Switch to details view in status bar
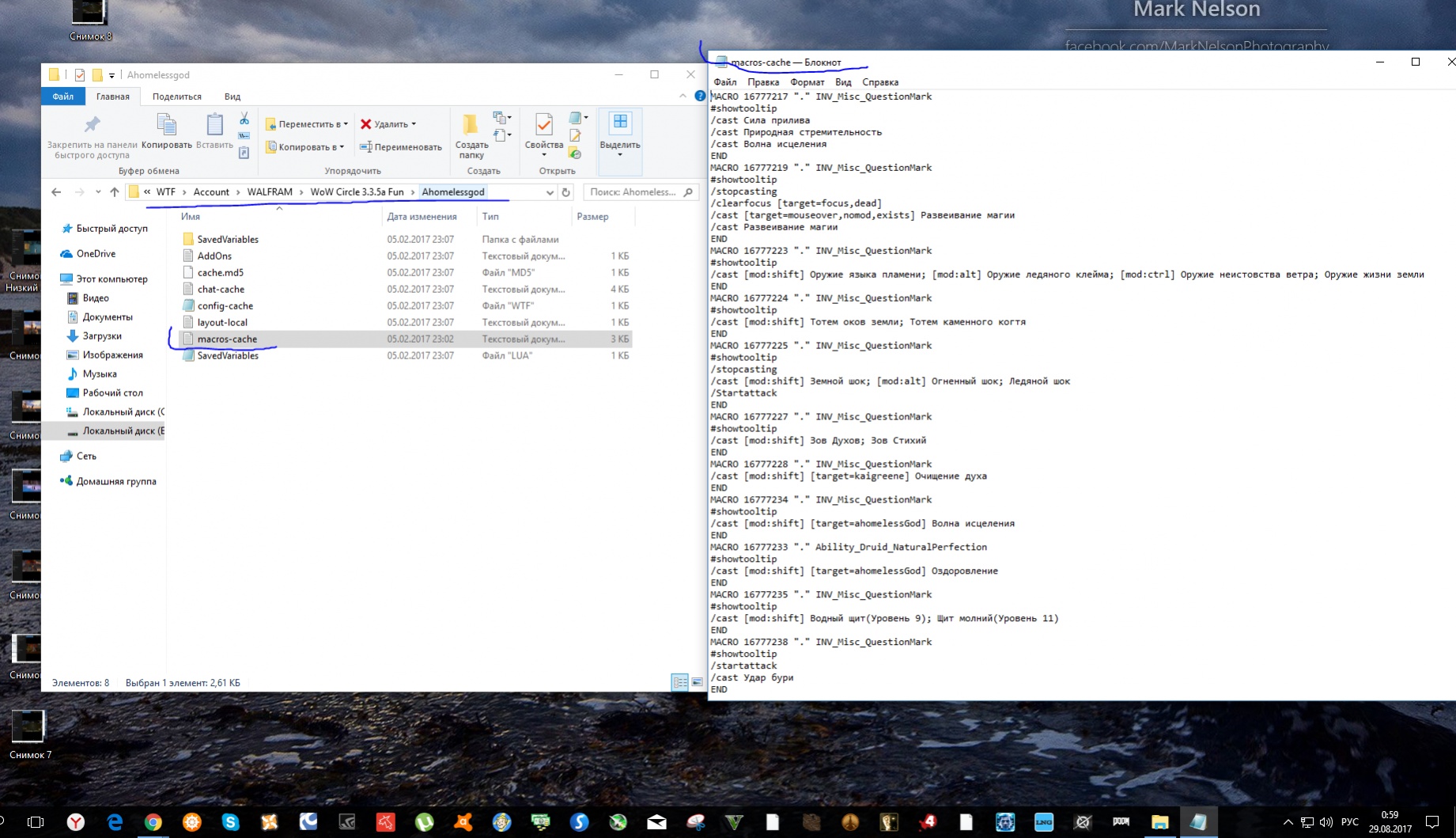1456x838 pixels. [x=679, y=682]
